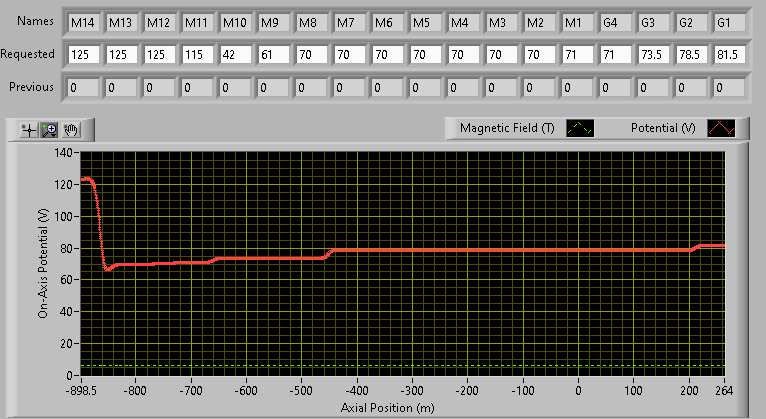The height and width of the screenshot is (419, 766).
Task: Click the Potential (V) legend label
Action: (663, 128)
